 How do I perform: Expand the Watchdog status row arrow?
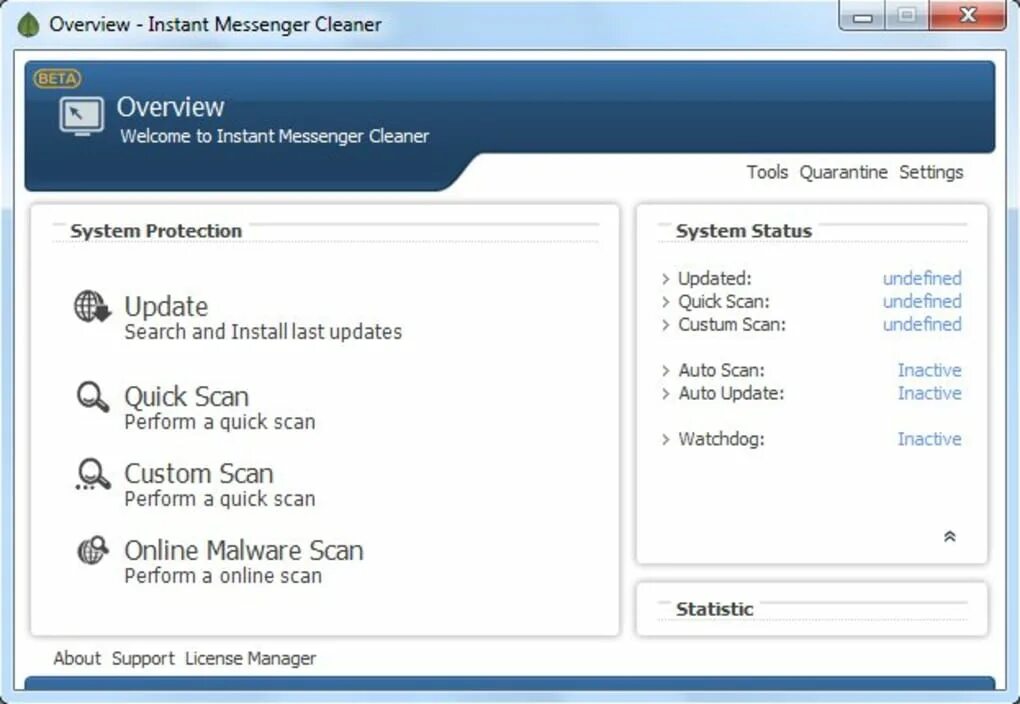click(x=665, y=440)
